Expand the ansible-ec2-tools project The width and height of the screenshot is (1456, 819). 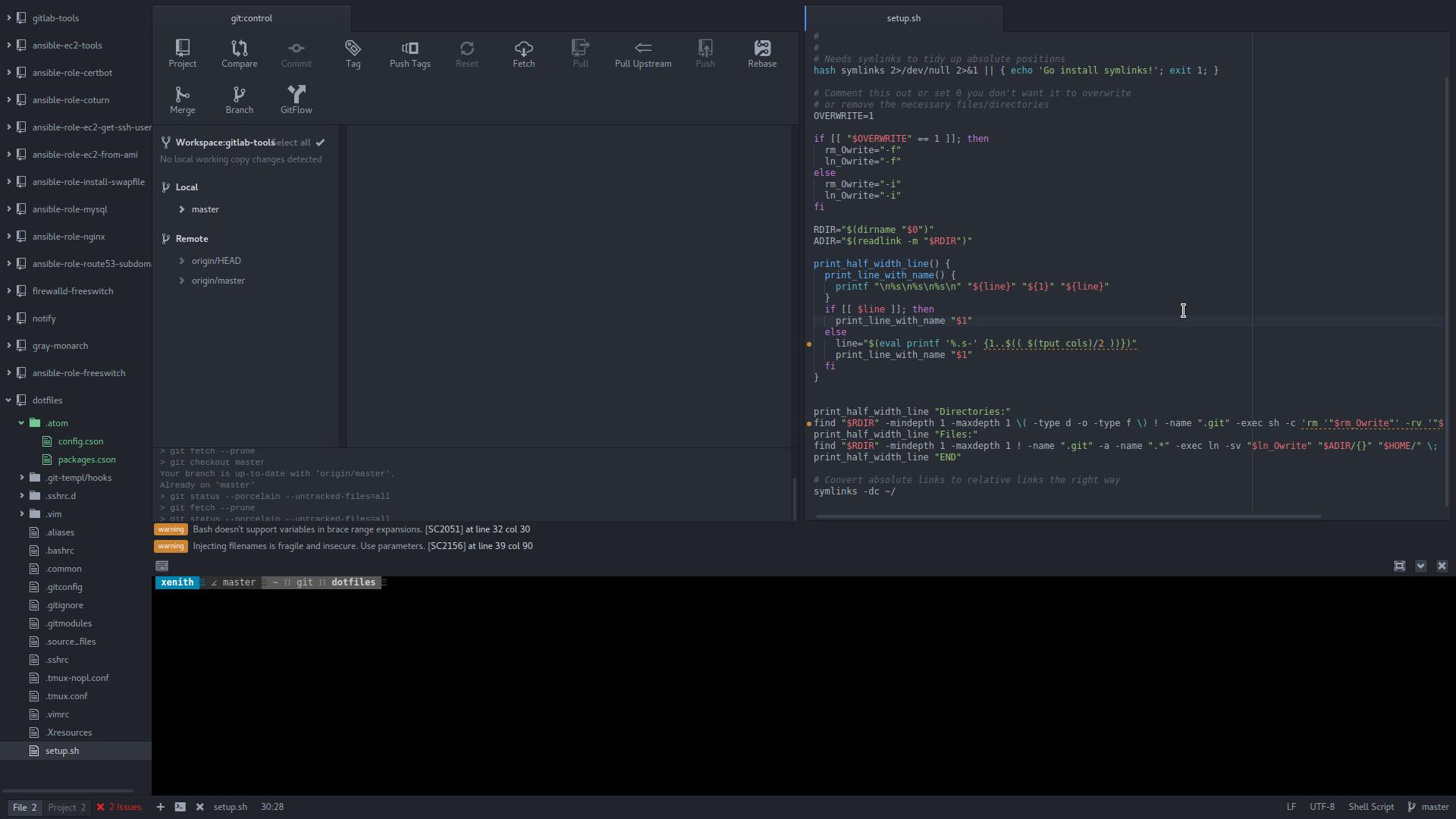(8, 45)
